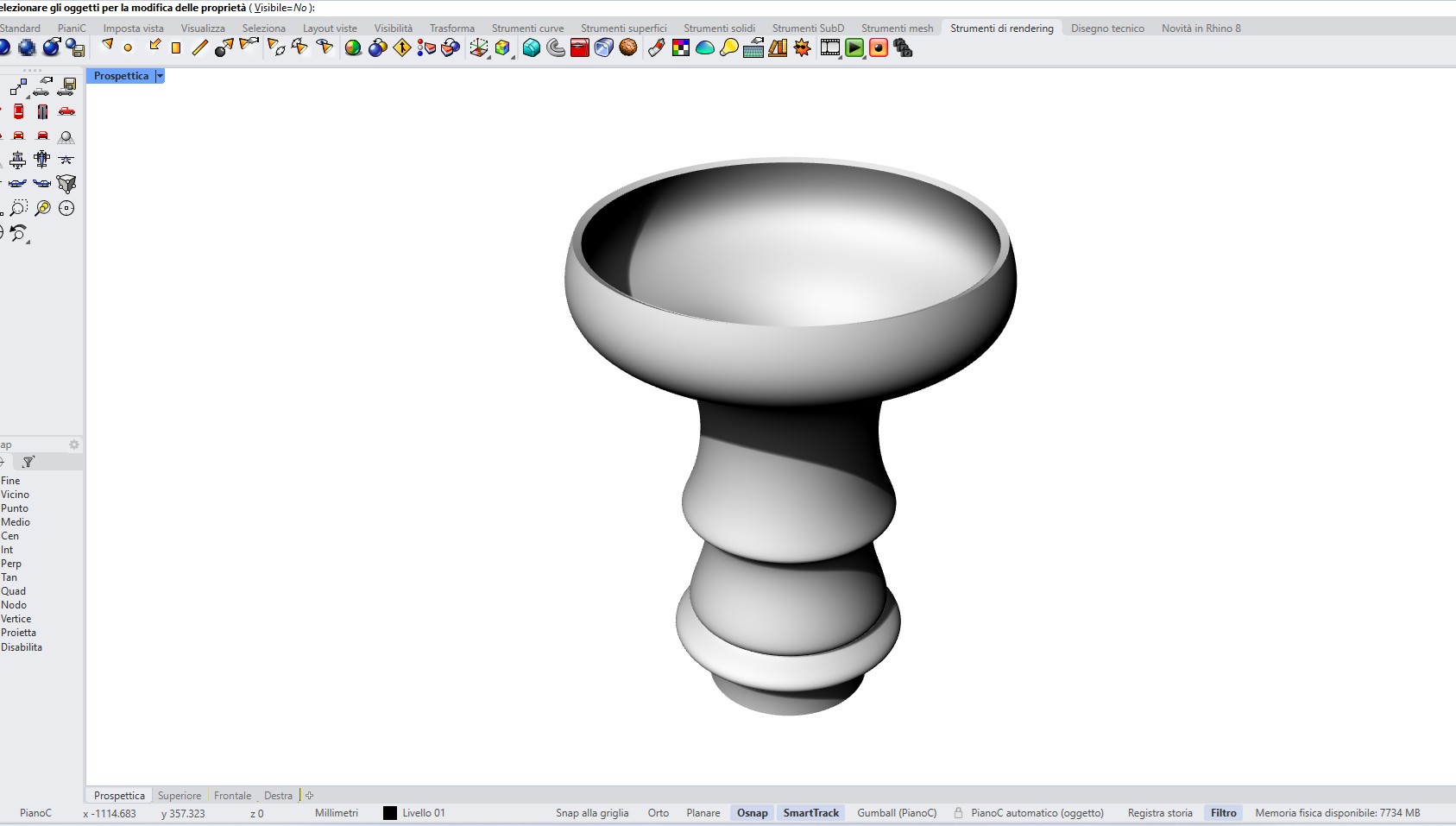
Task: Click the green play render icon
Action: coord(854,48)
